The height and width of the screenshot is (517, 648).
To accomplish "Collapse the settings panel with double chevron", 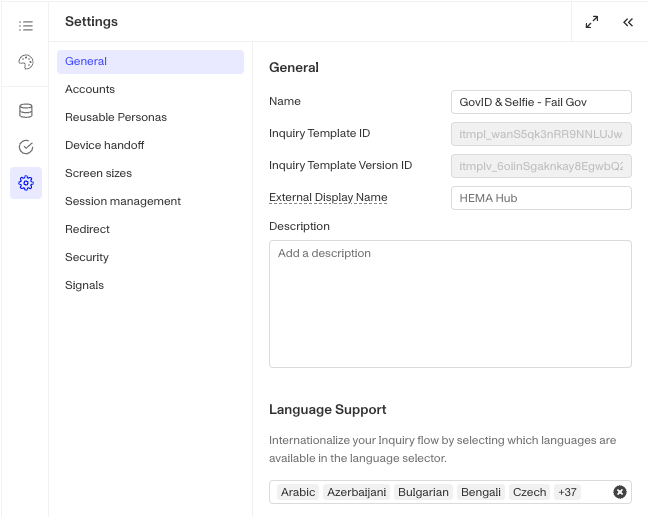I will pyautogui.click(x=628, y=22).
